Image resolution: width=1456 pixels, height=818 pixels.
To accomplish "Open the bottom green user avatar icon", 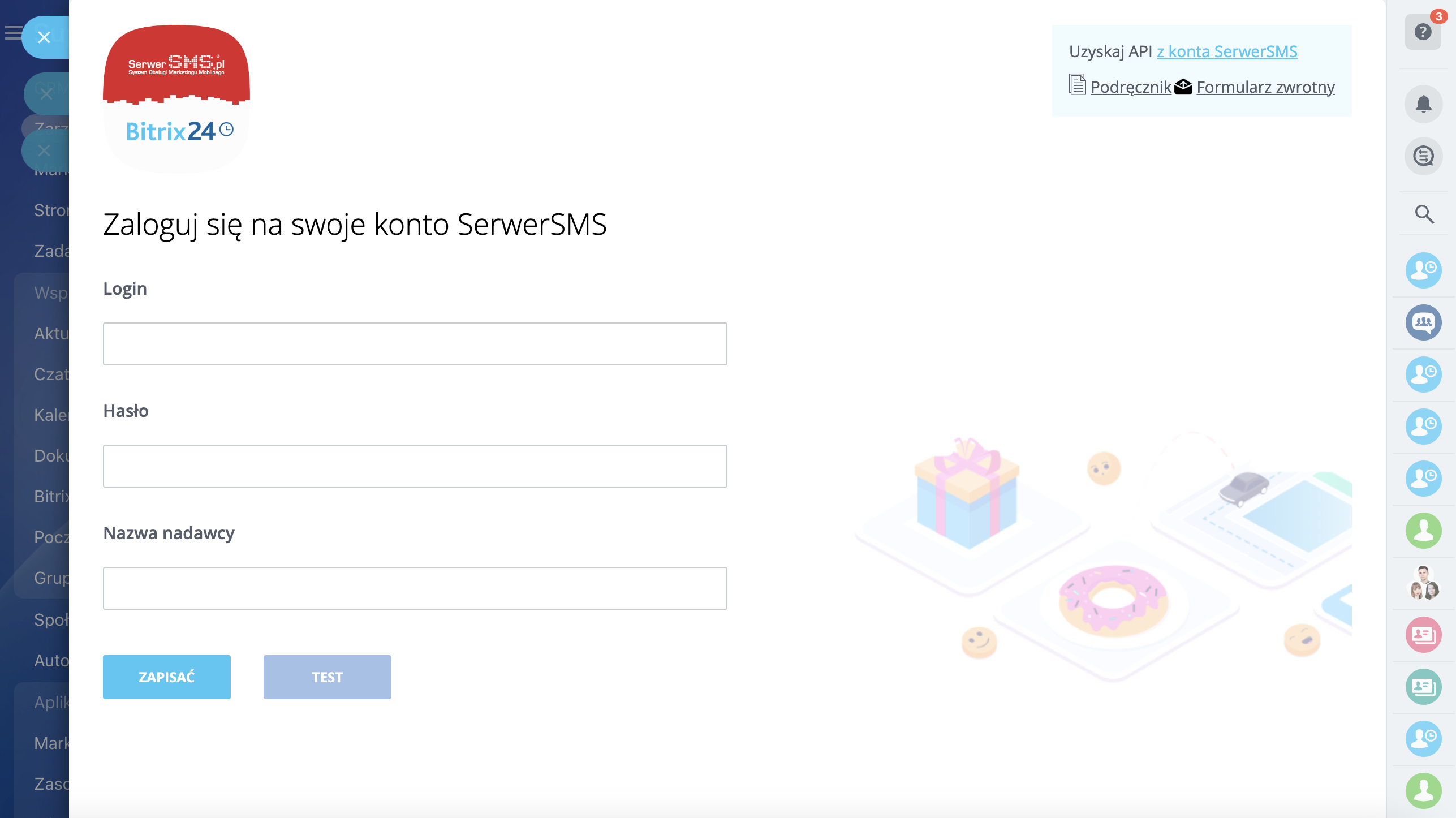I will click(x=1423, y=791).
